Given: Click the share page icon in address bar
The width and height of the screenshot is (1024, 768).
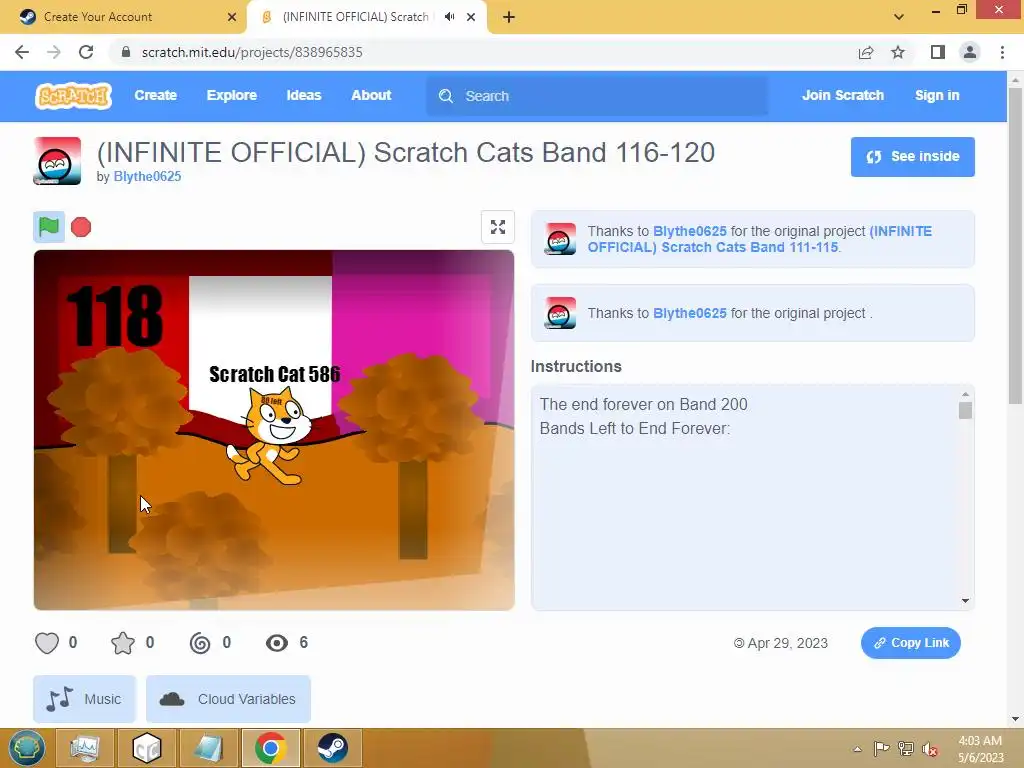Looking at the screenshot, I should pos(866,52).
